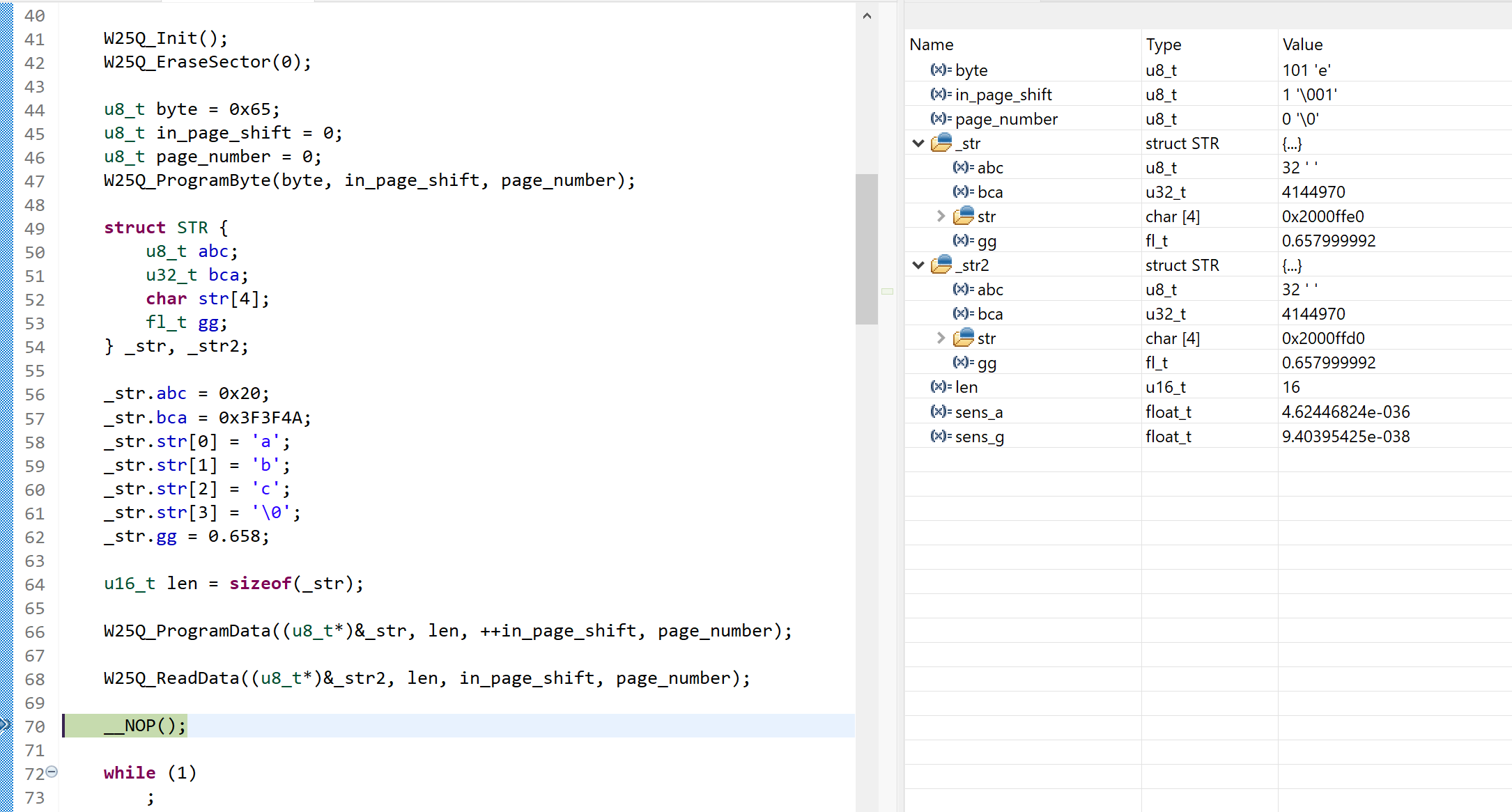Select the sens_a variable row
The height and width of the screenshot is (812, 1512).
(978, 412)
